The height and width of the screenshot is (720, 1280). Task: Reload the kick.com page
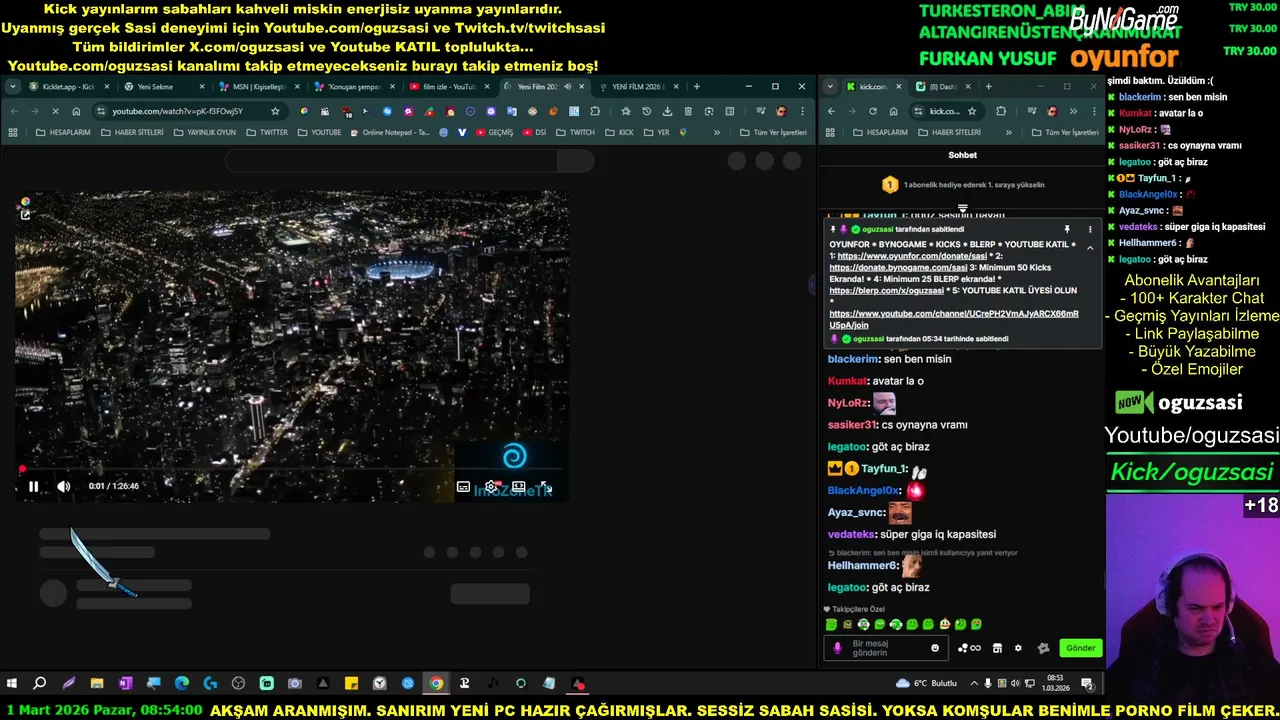873,111
